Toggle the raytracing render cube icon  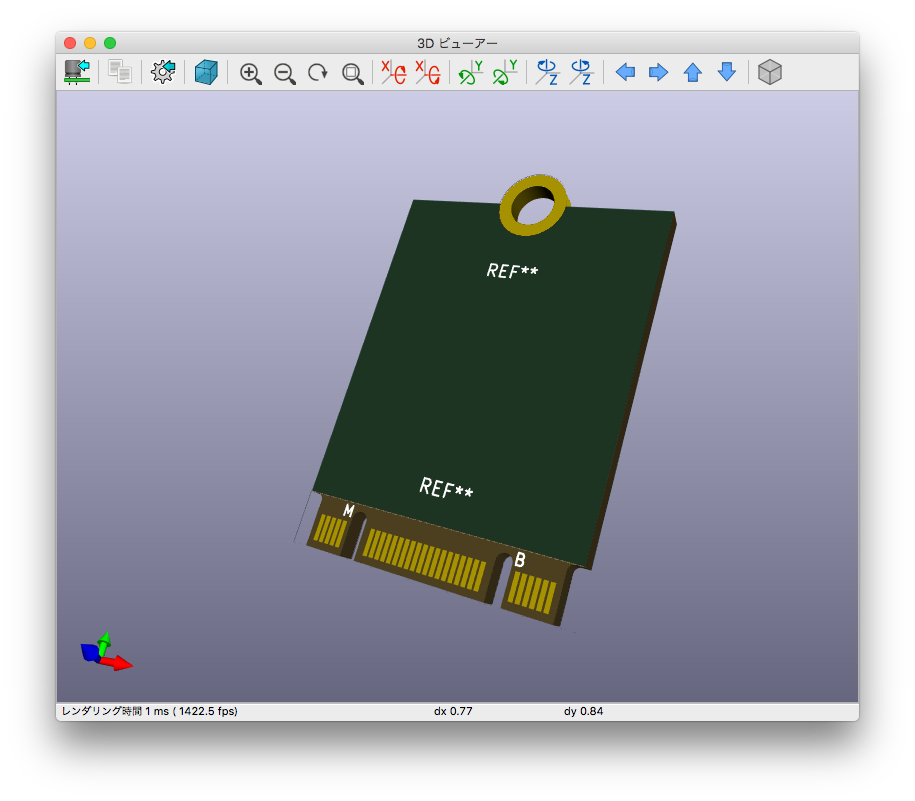(x=206, y=72)
